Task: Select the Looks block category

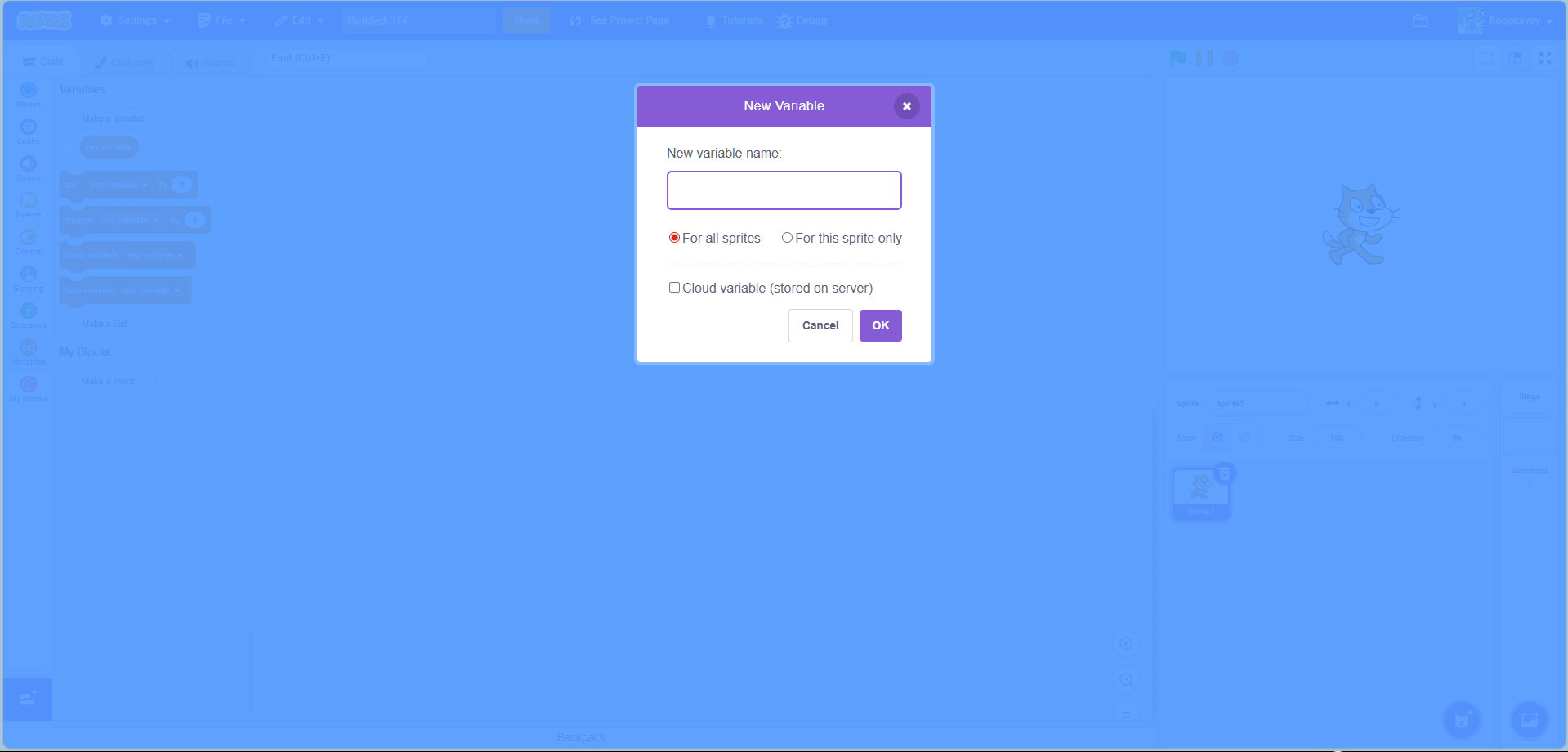Action: tap(29, 132)
